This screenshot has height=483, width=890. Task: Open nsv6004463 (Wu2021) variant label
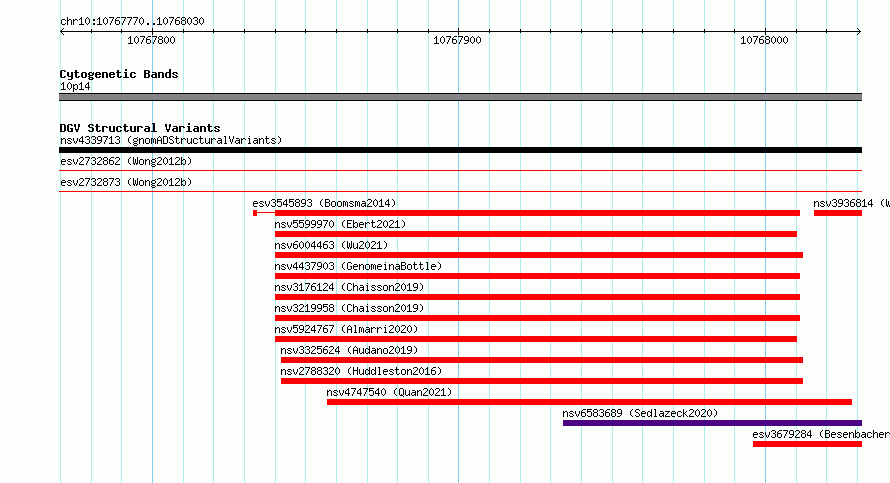331,245
